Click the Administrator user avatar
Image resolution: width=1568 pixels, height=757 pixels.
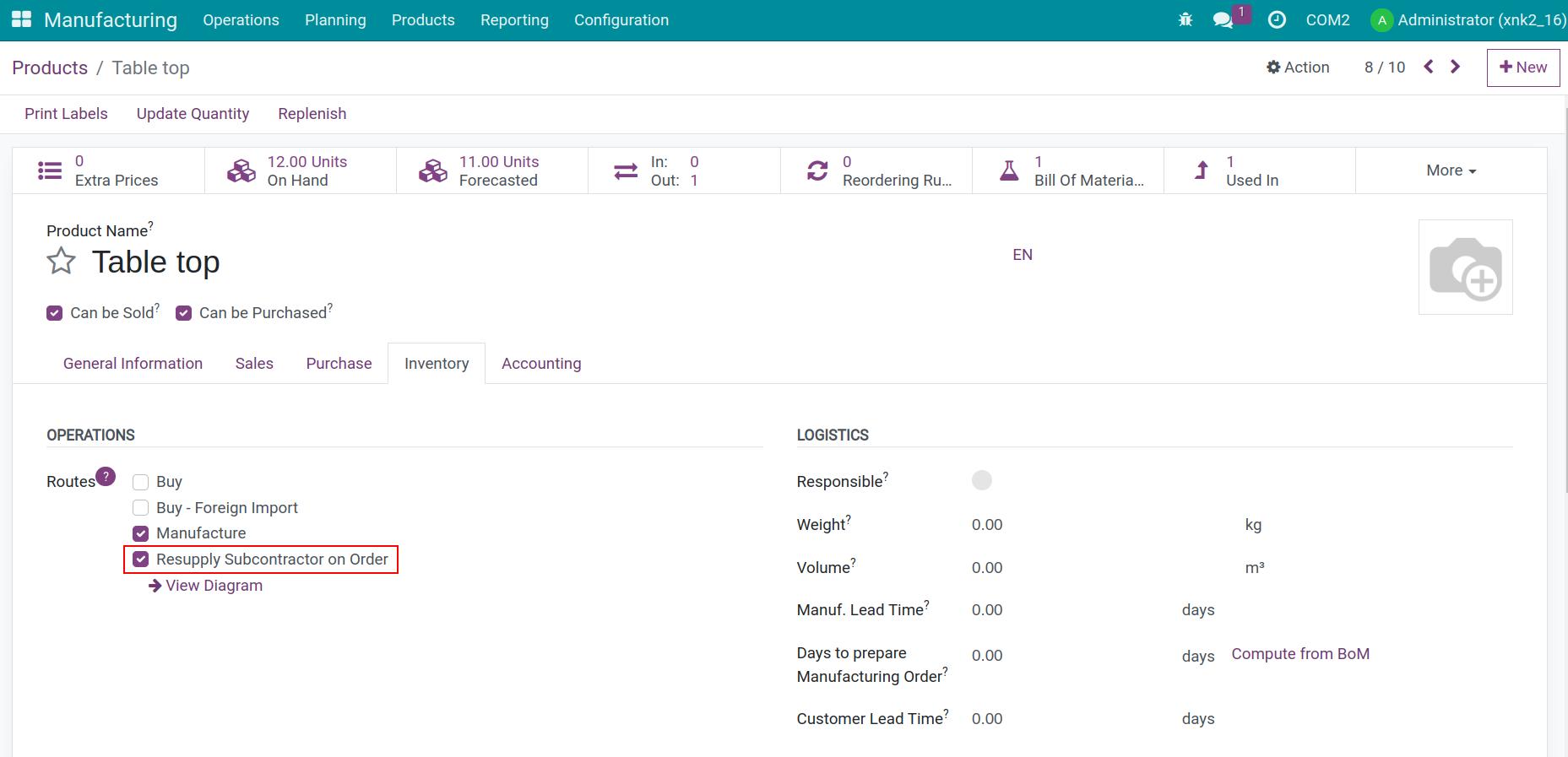[x=1381, y=20]
